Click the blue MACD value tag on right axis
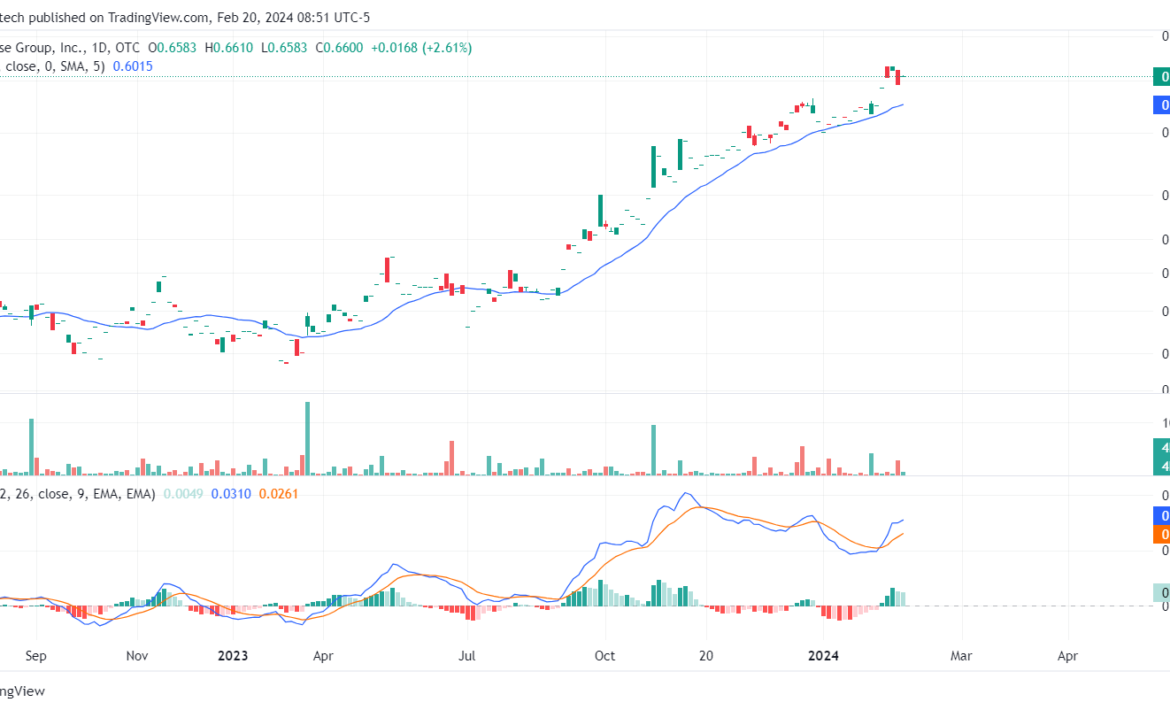 [x=1161, y=516]
